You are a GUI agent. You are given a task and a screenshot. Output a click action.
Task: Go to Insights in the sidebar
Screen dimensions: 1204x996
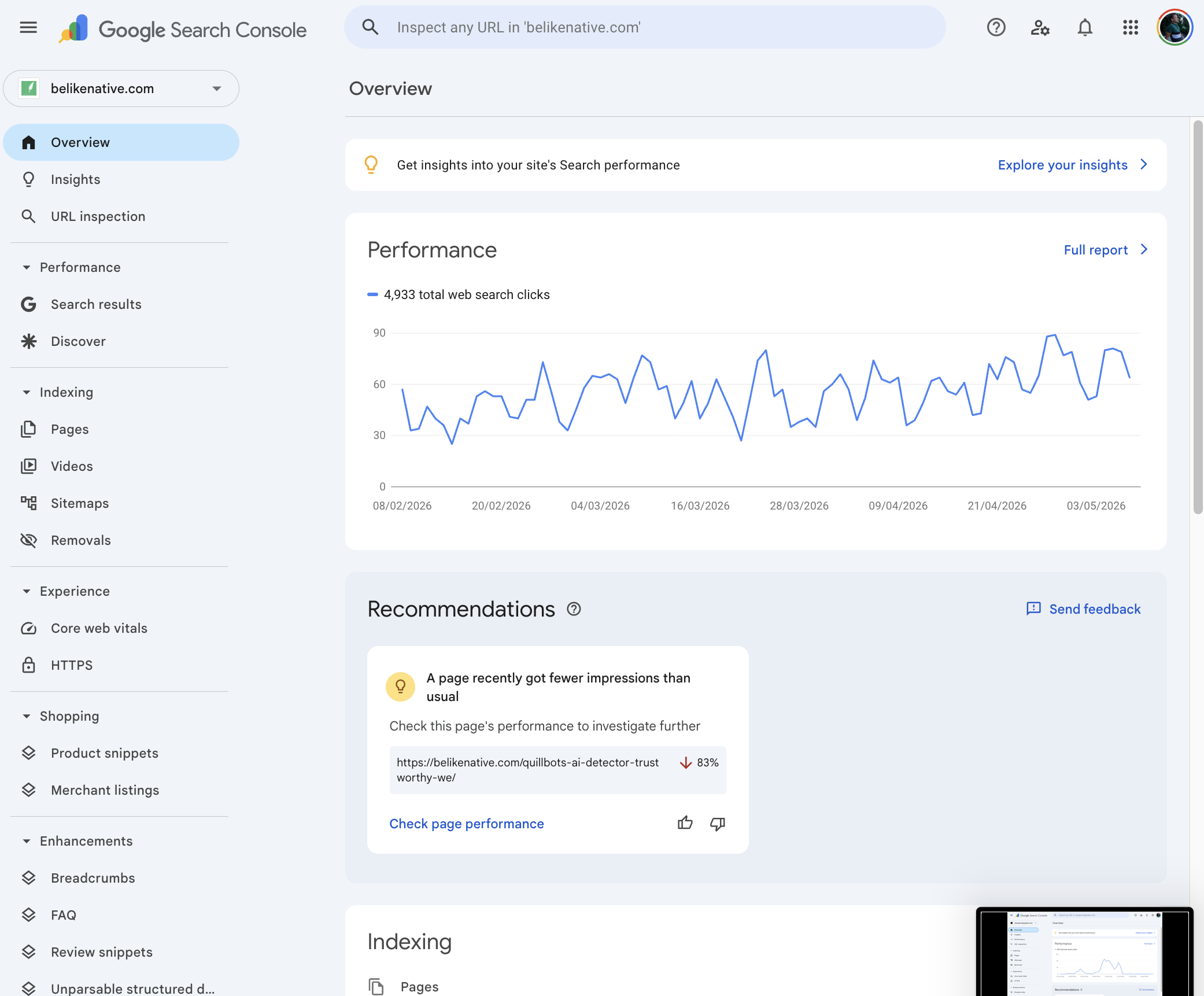(x=121, y=179)
